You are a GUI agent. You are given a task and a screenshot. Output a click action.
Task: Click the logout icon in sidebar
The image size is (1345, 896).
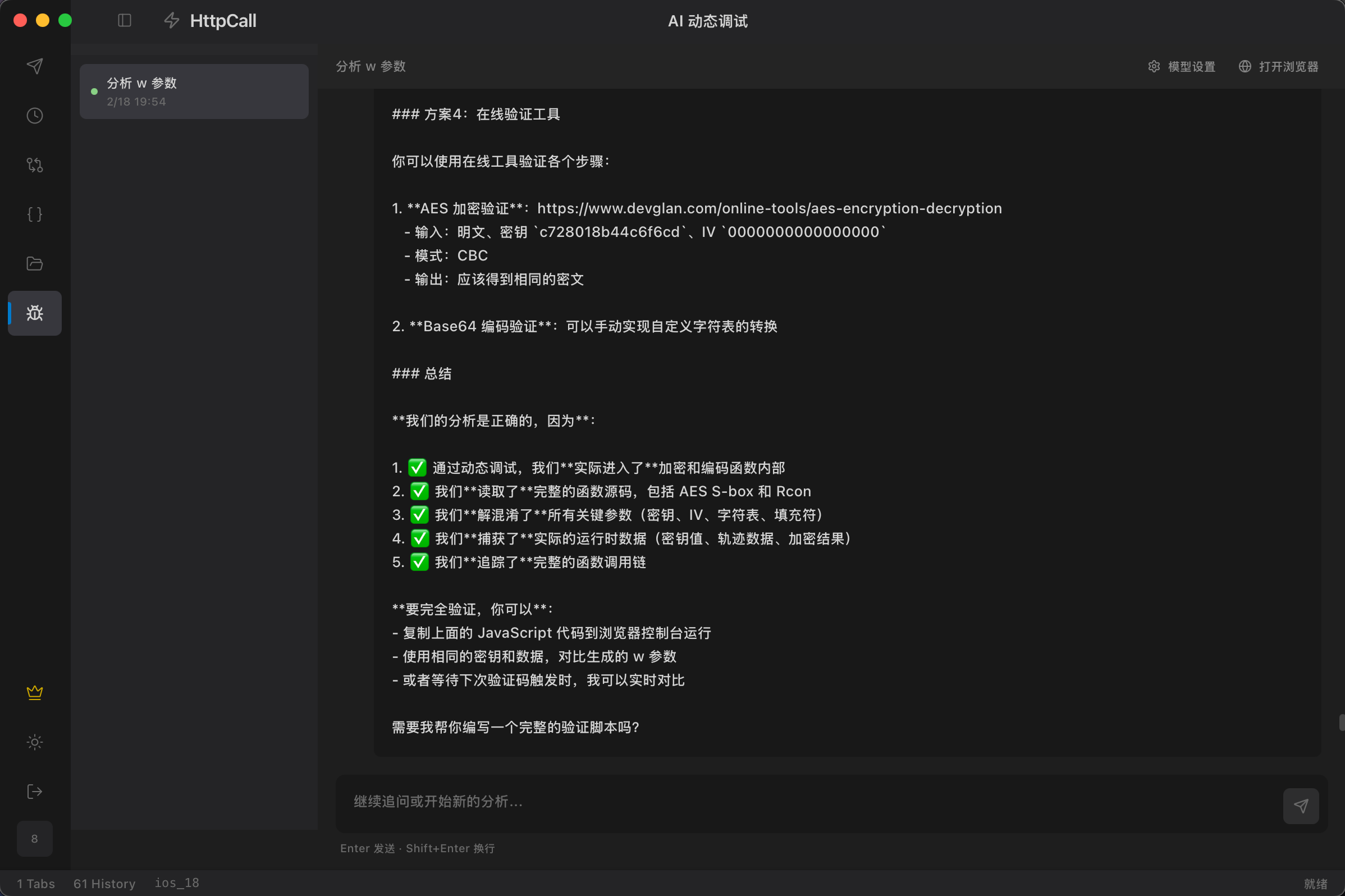(x=34, y=791)
